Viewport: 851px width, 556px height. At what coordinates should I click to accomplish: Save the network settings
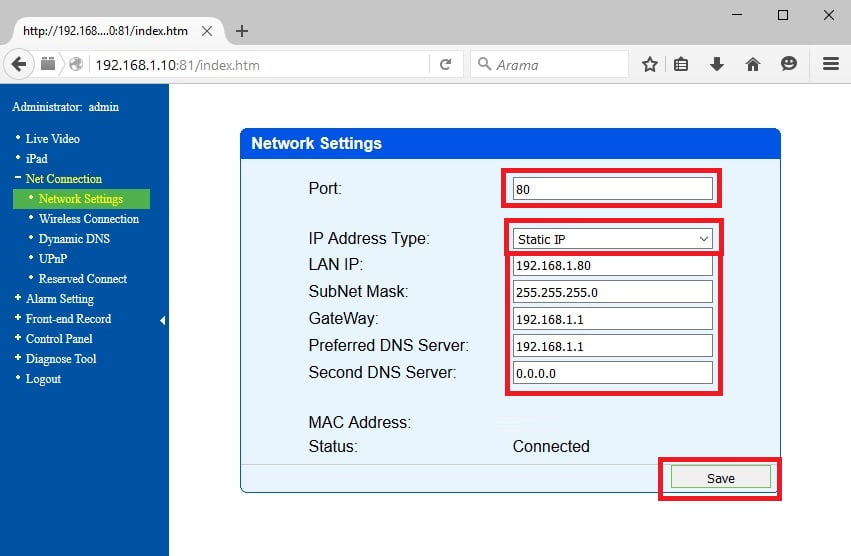pos(720,478)
